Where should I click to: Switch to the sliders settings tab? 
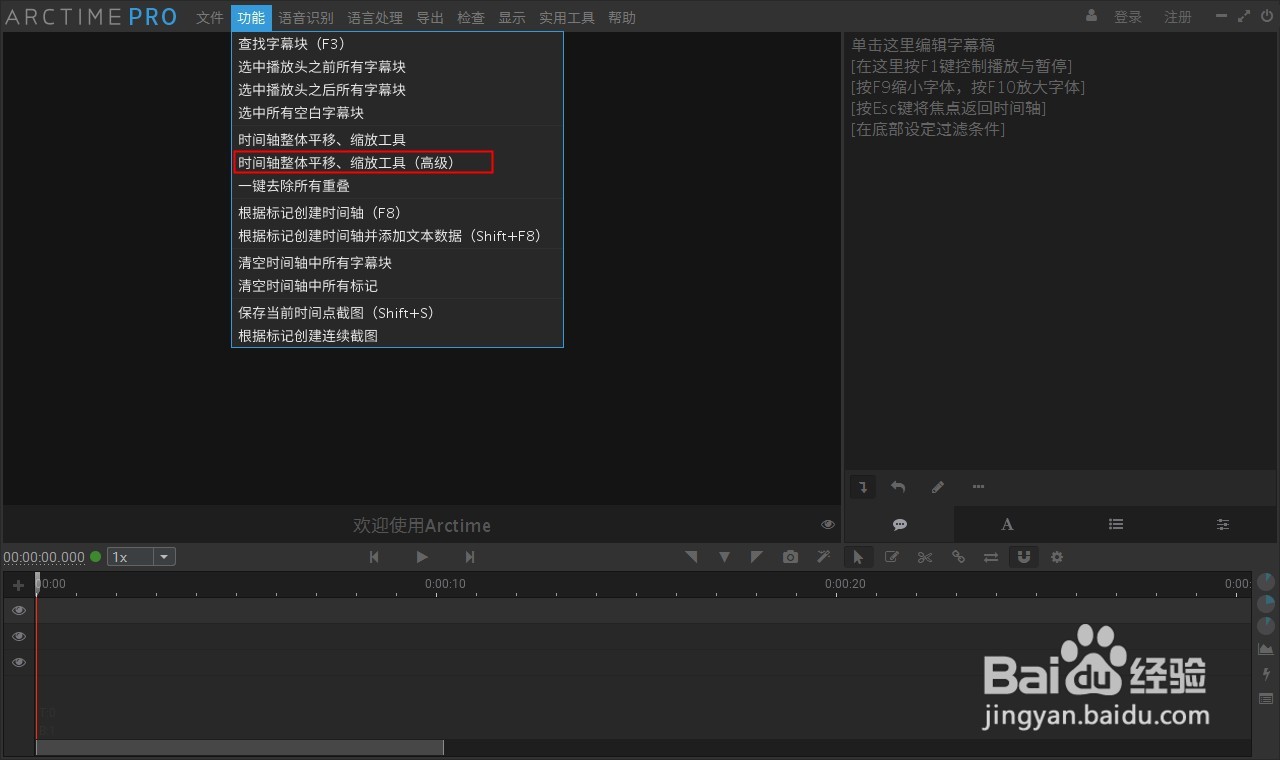pyautogui.click(x=1221, y=524)
